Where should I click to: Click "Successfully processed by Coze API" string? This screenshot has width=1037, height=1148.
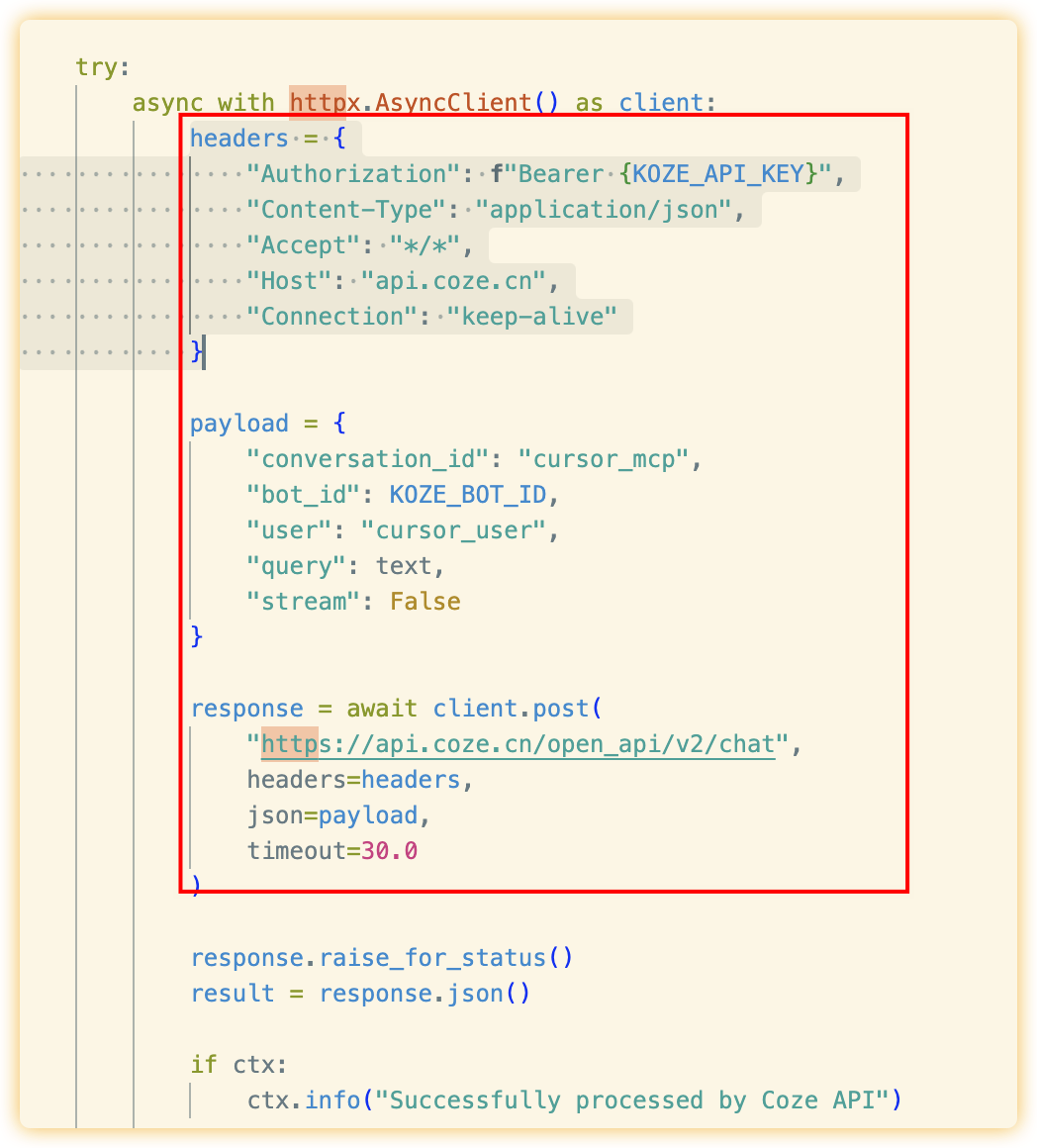632,1101
